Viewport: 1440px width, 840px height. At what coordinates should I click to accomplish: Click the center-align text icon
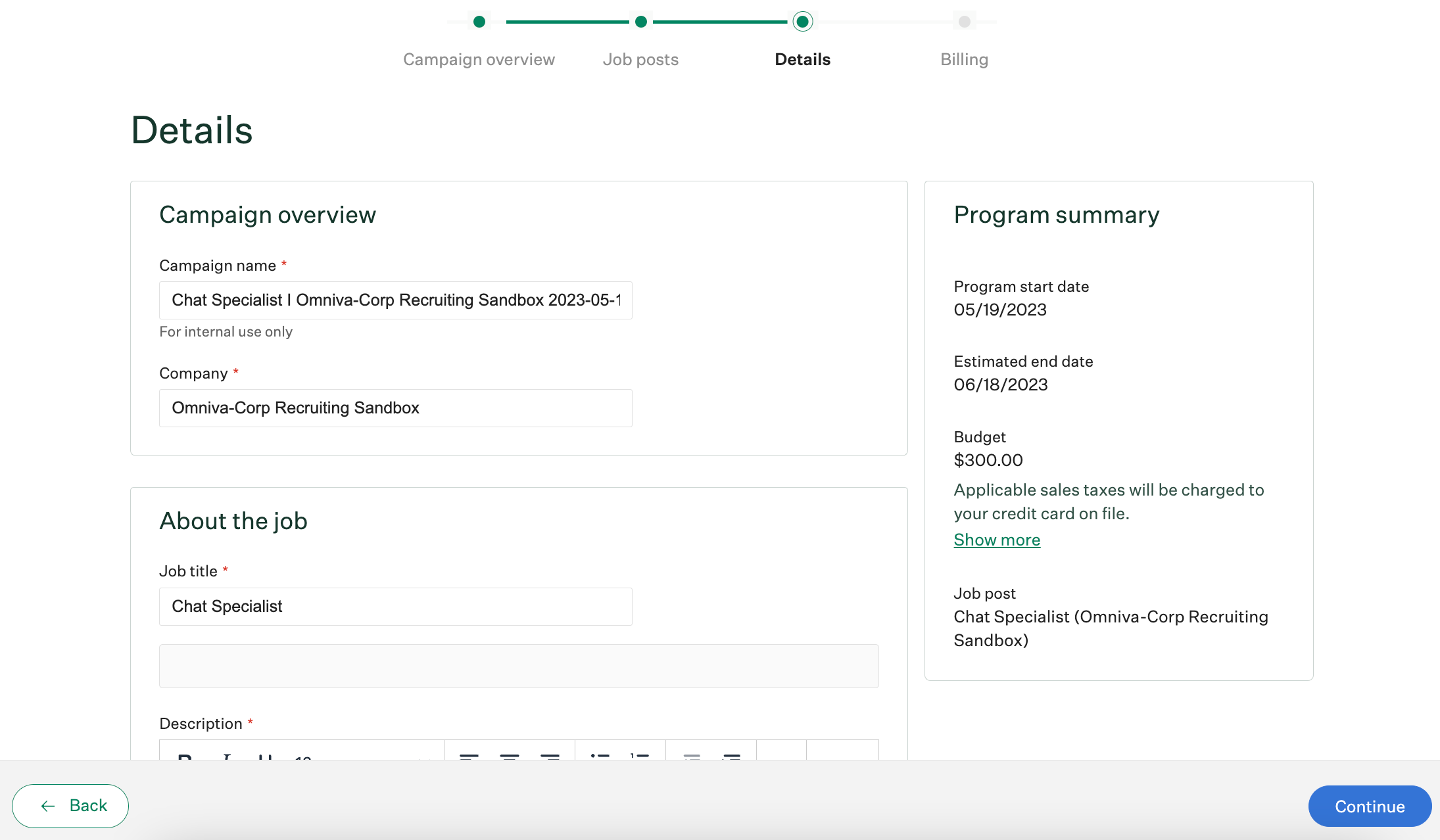pyautogui.click(x=510, y=756)
